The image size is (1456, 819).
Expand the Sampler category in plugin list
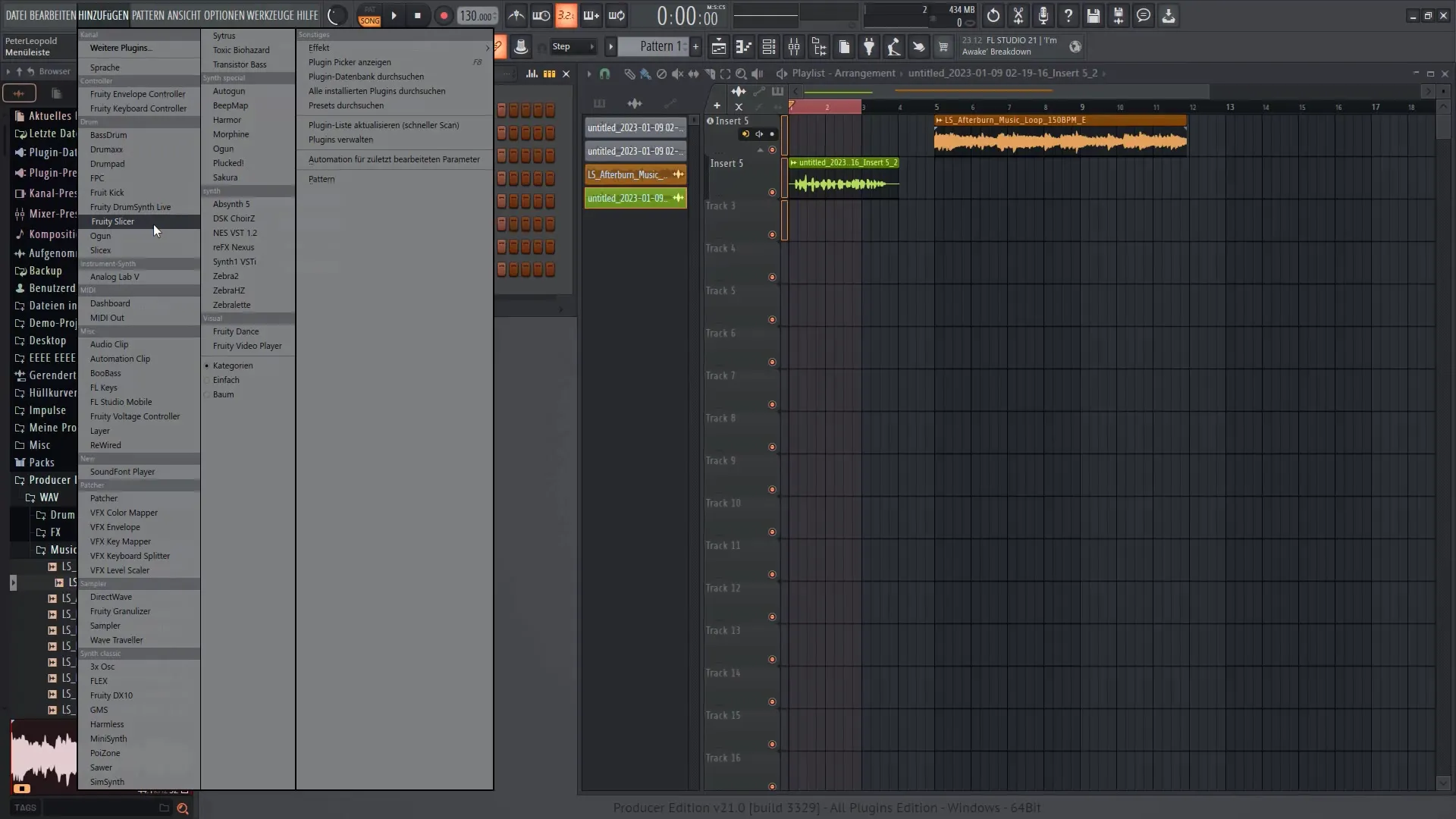pyautogui.click(x=93, y=582)
